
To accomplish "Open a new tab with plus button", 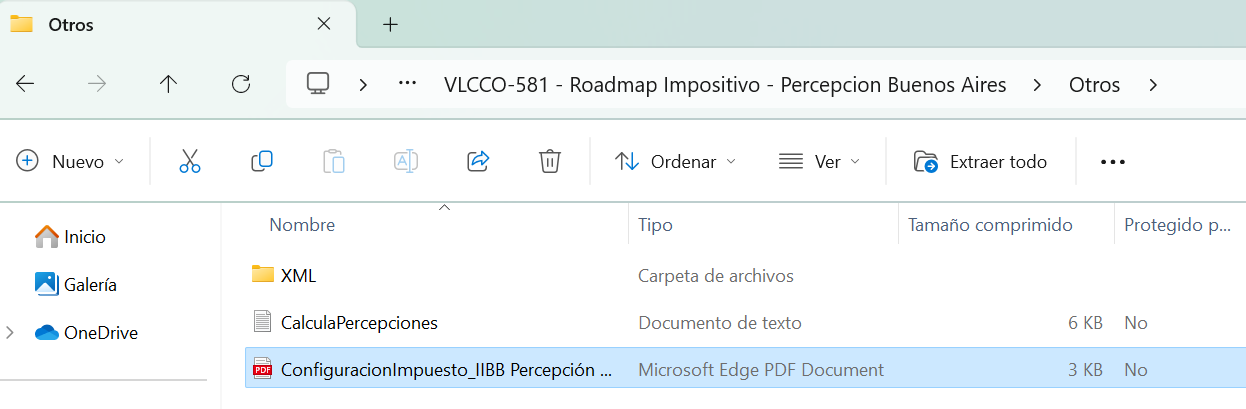I will 390,24.
